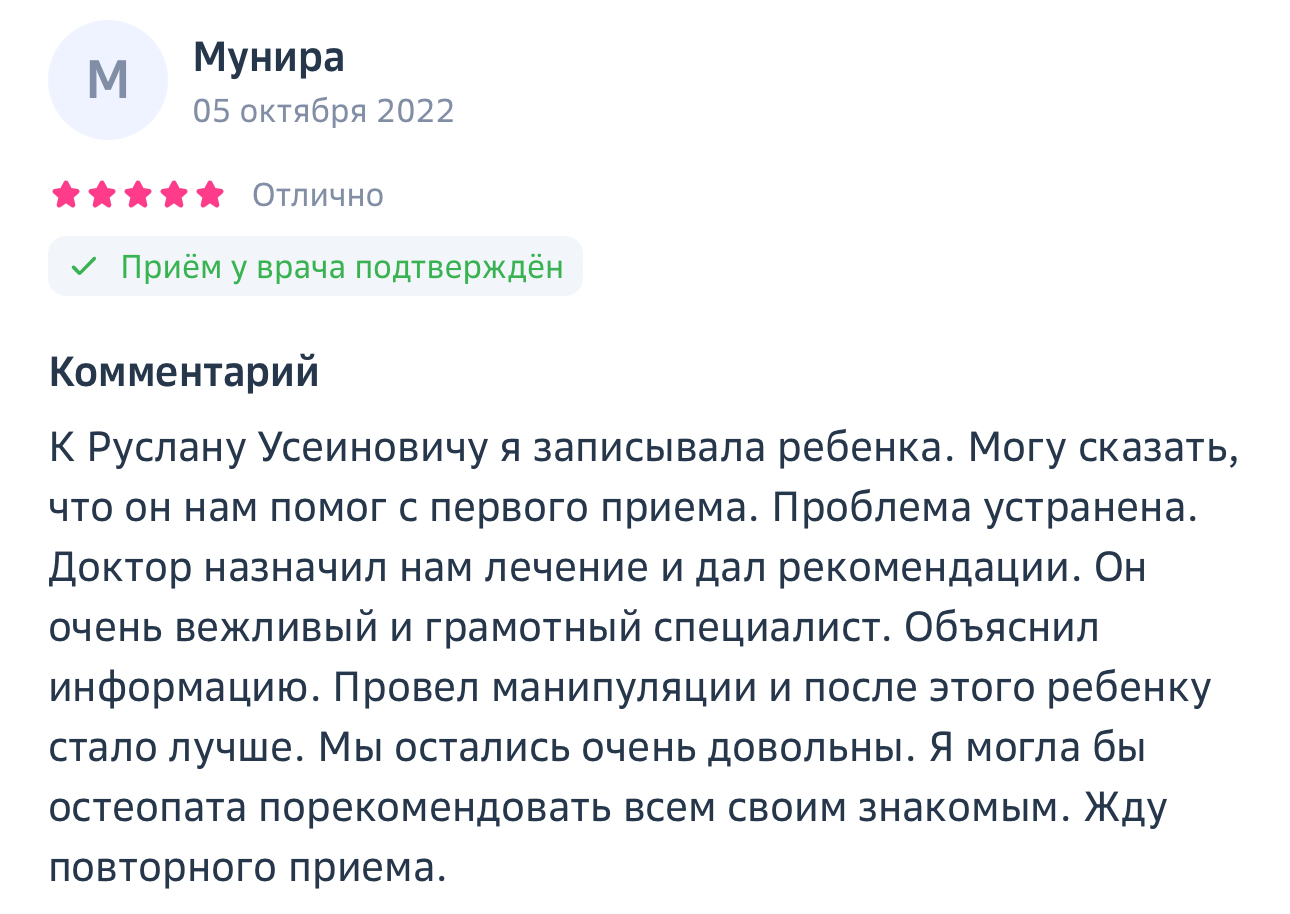The height and width of the screenshot is (914, 1290).
Task: Select the third pink rating star
Action: pyautogui.click(x=138, y=194)
